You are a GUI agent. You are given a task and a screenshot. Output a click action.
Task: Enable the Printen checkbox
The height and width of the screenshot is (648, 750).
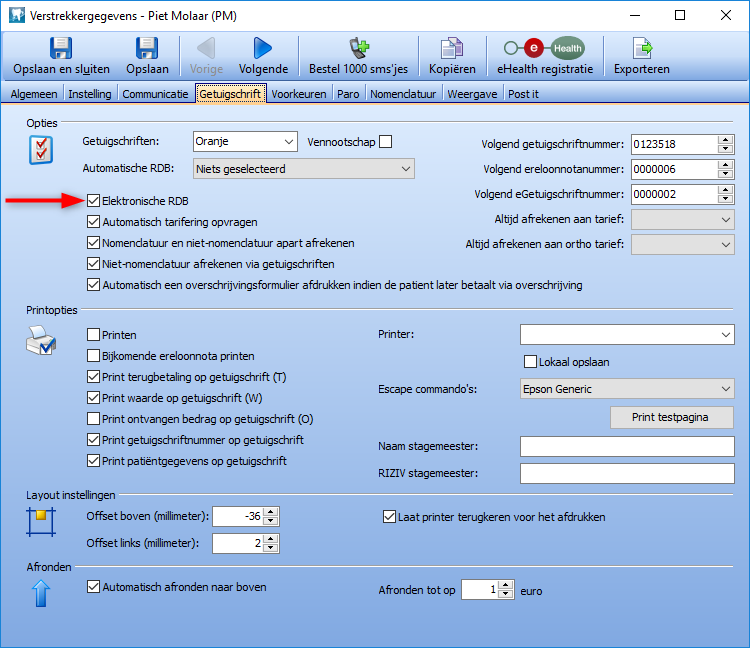[x=94, y=334]
